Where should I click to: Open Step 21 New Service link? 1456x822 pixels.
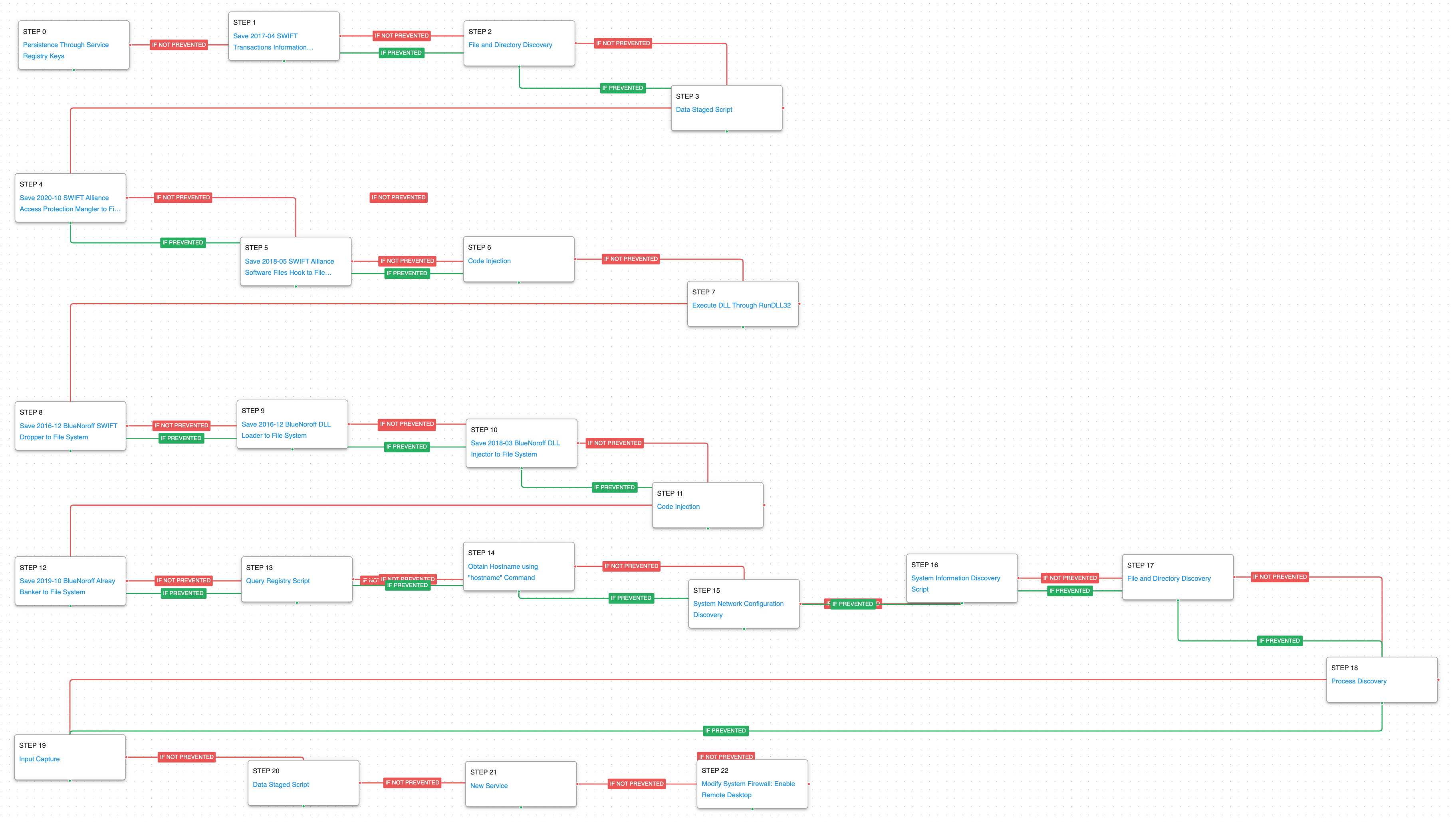pos(488,786)
